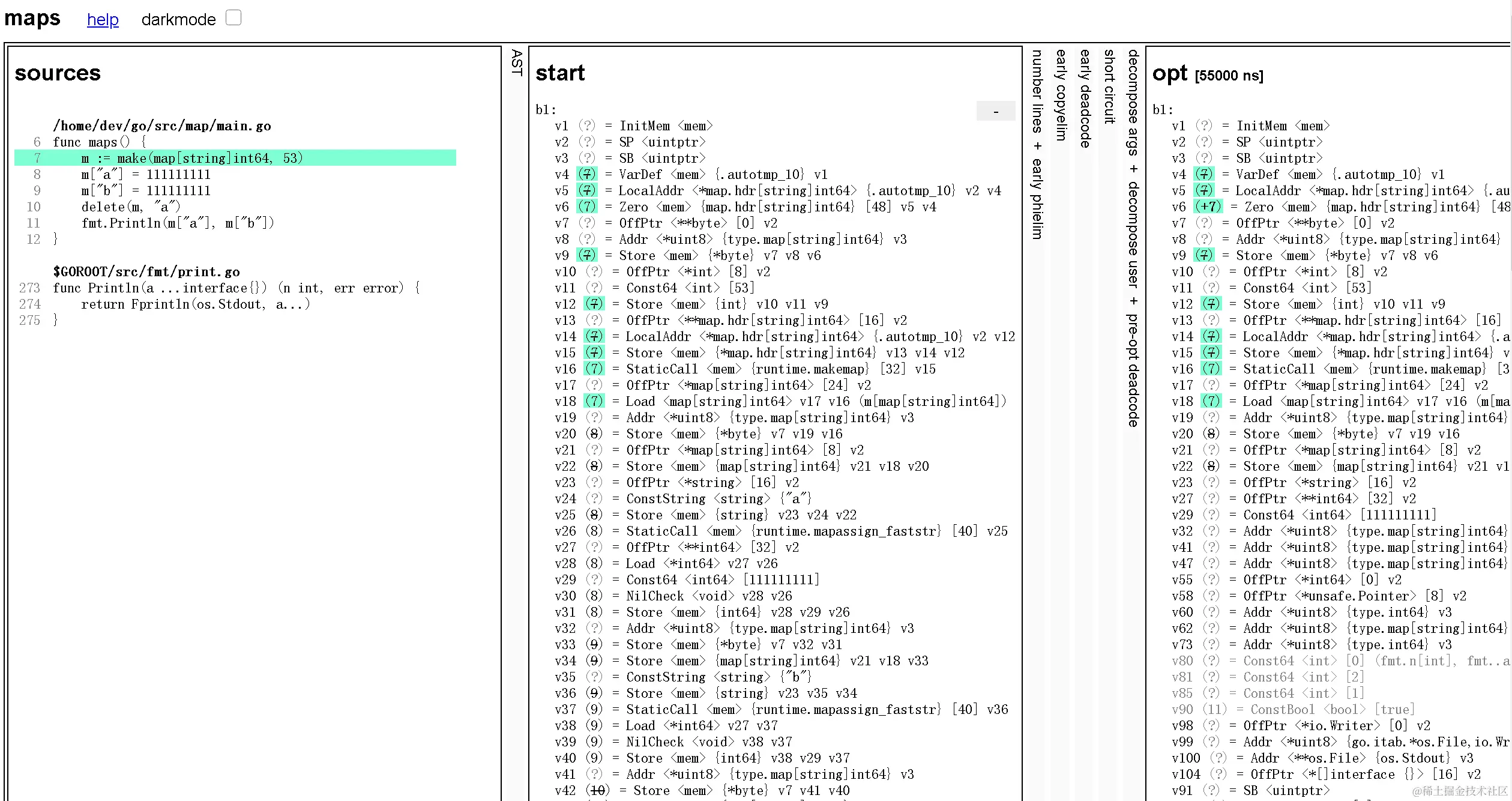The height and width of the screenshot is (801, 1512).
Task: Expand the early deadcode pass column
Action: coord(1085,98)
